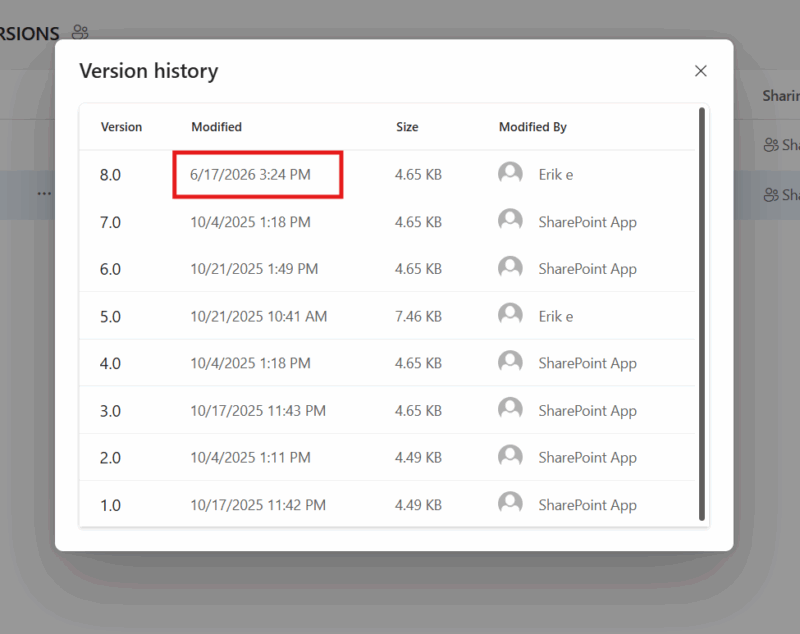
Task: Open SharePoint App name on version 2.0
Action: (588, 458)
